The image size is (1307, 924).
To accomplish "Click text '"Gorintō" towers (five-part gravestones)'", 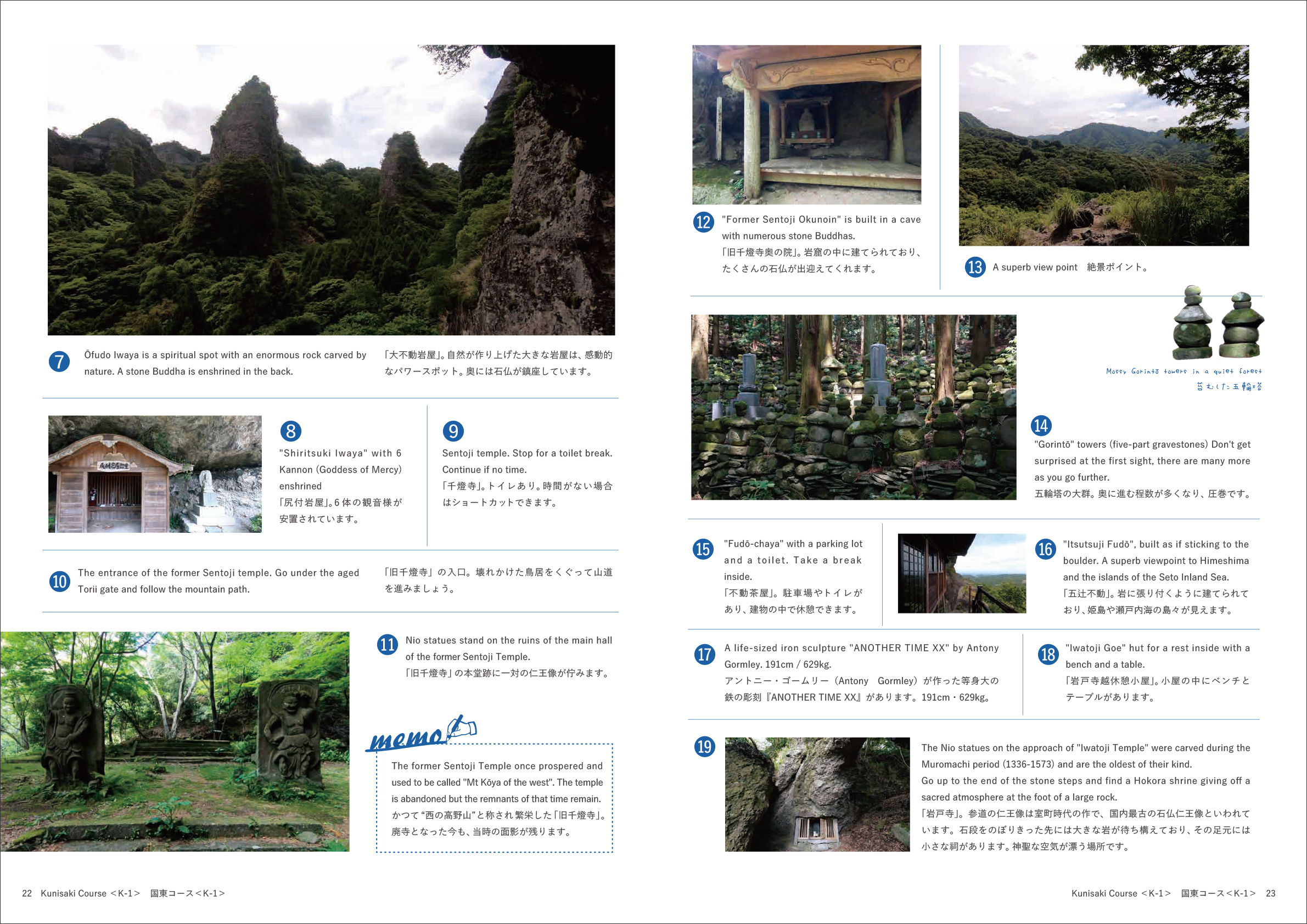I will pyautogui.click(x=1121, y=444).
